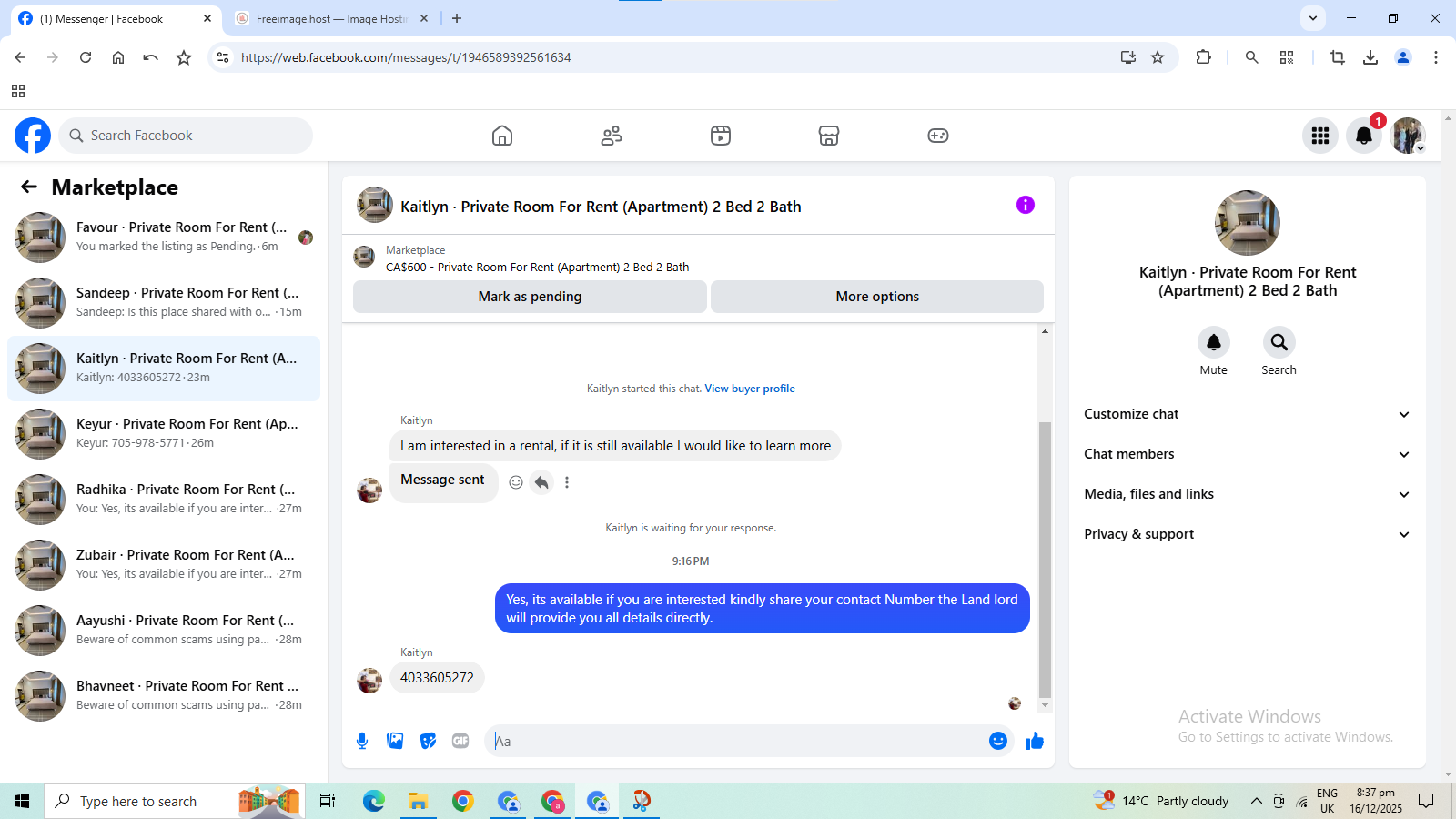The width and height of the screenshot is (1456, 819).
Task: Open the notifications bell
Action: pos(1364,136)
